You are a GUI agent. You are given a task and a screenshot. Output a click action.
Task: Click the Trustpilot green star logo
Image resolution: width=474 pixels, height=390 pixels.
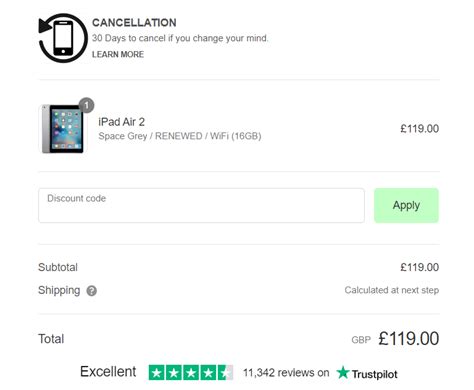click(343, 373)
